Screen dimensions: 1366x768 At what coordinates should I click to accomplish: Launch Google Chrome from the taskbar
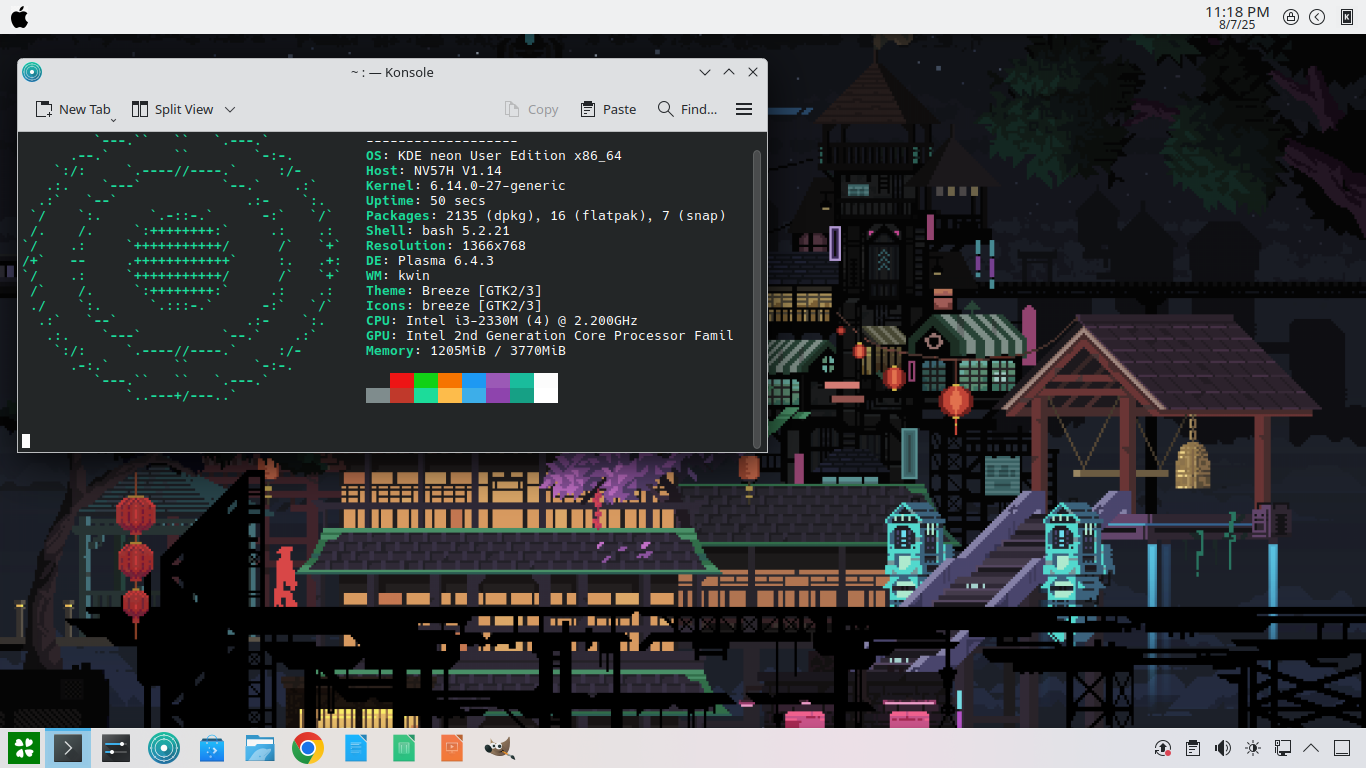[308, 748]
